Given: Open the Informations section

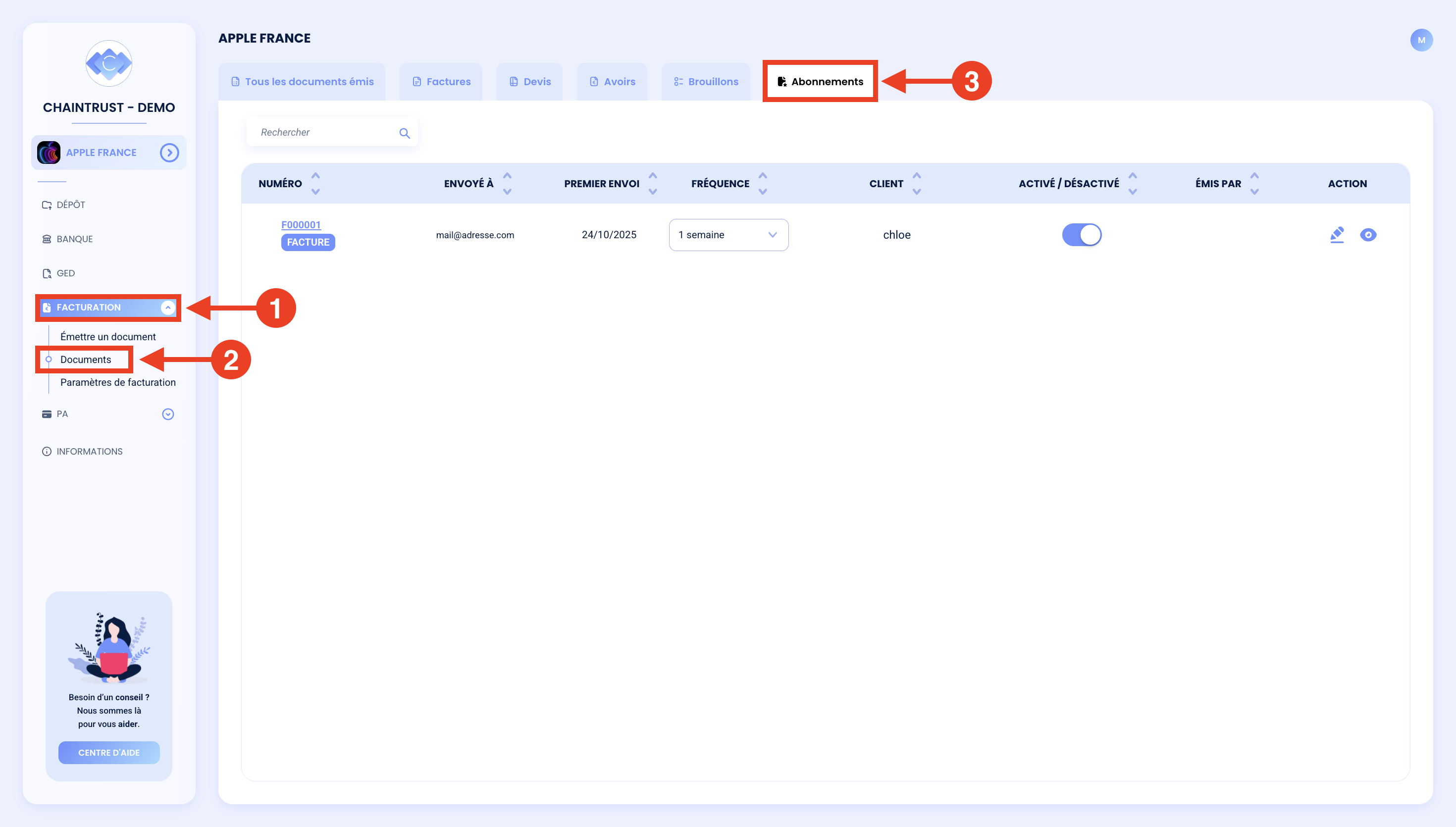Looking at the screenshot, I should 82,452.
